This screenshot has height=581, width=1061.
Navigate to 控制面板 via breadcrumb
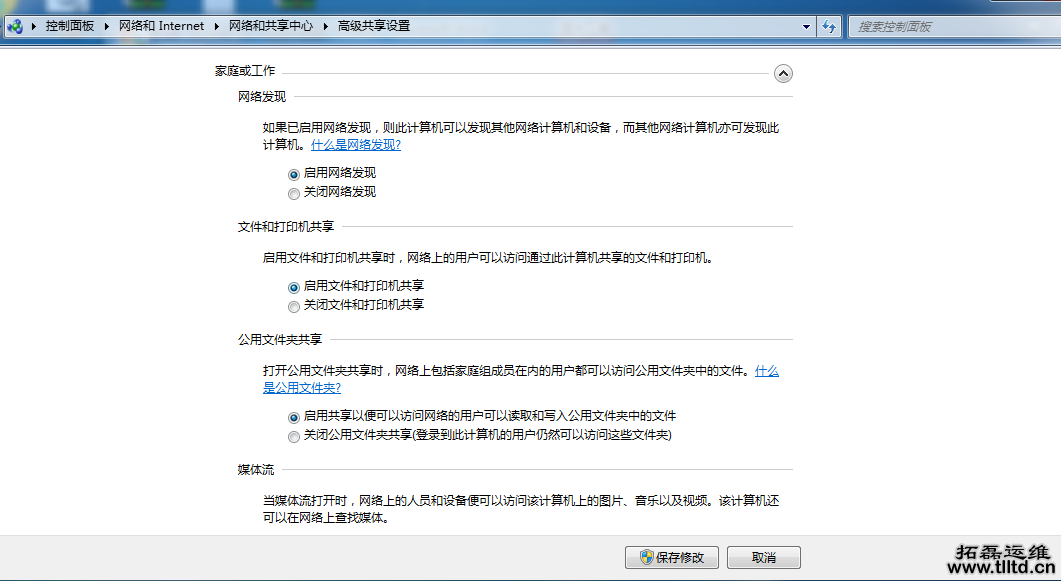pos(70,27)
